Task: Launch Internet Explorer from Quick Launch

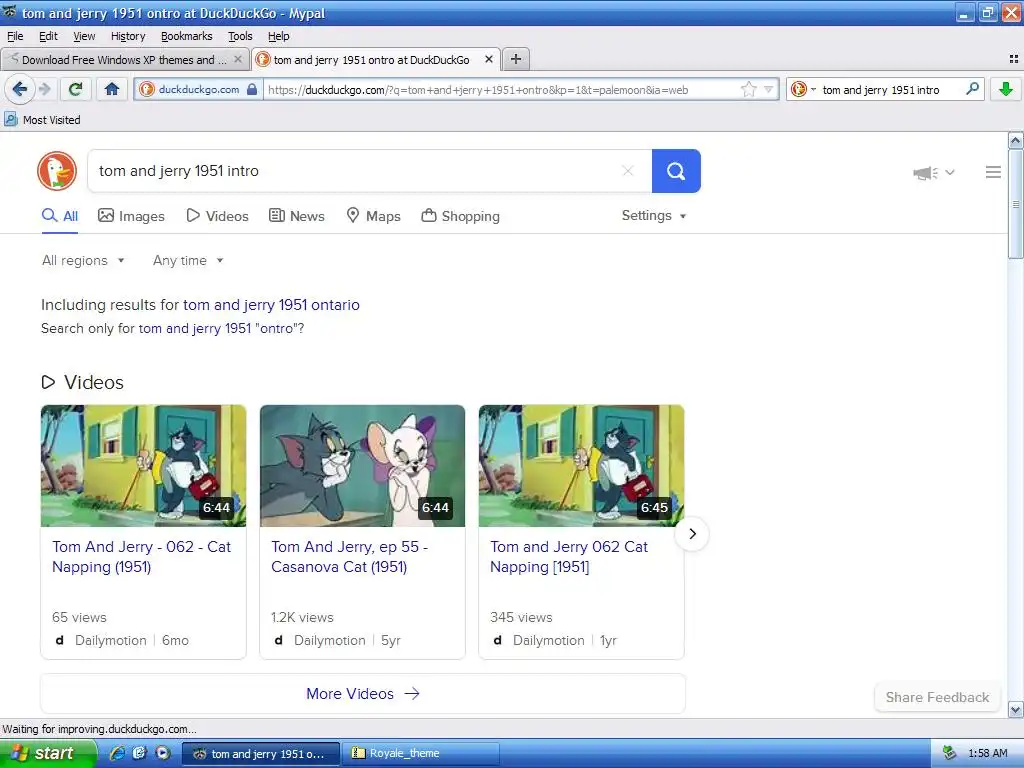Action: pyautogui.click(x=117, y=753)
